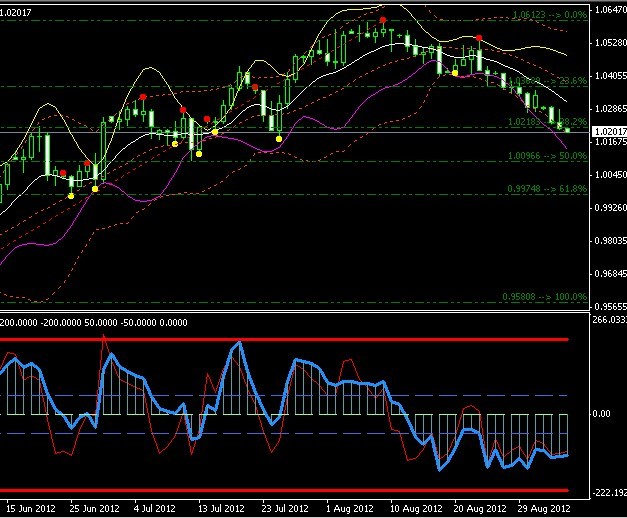
Task: Click the -222.192 indicator scale value
Action: tap(609, 493)
